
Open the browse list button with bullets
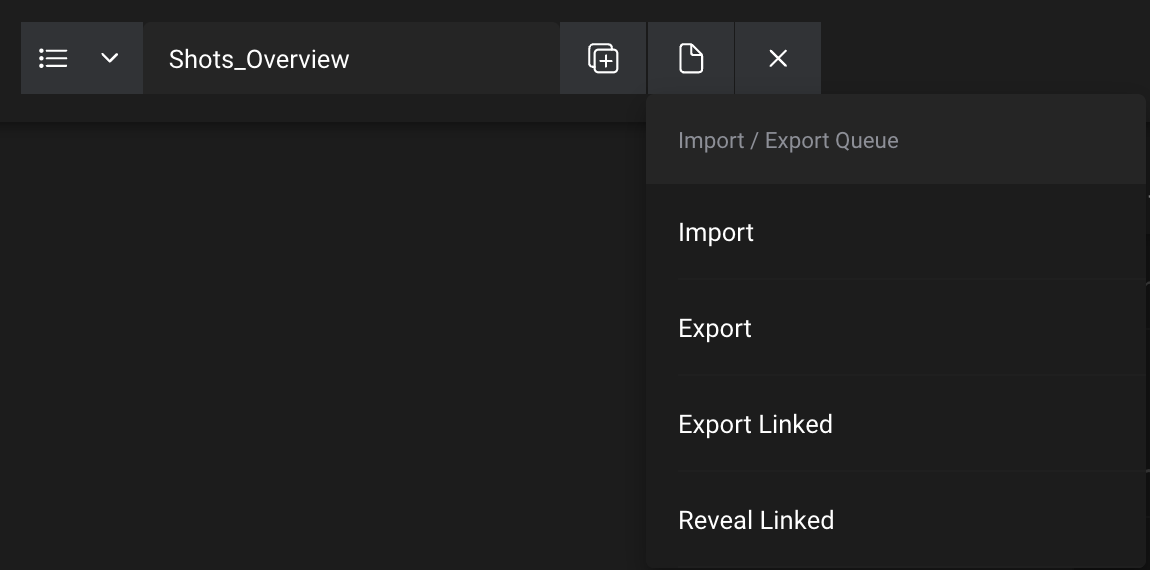(53, 59)
